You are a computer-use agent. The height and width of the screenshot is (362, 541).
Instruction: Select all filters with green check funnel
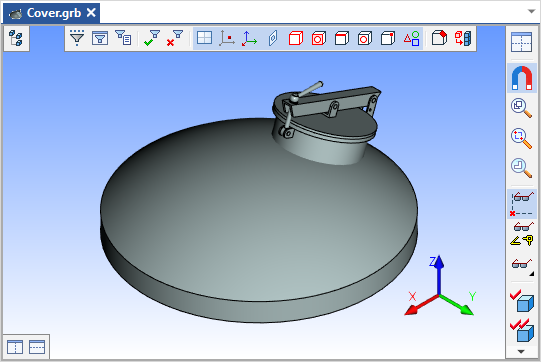tap(152, 38)
